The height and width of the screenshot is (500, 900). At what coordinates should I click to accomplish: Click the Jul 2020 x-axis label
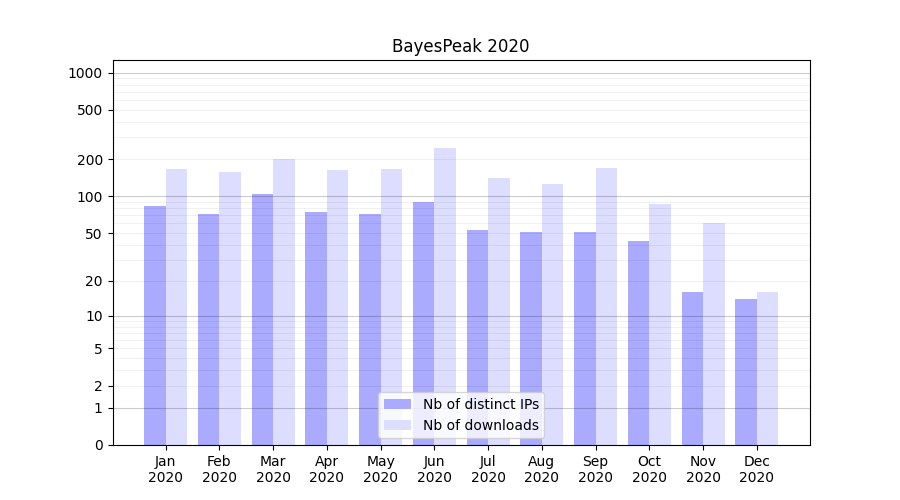(488, 469)
